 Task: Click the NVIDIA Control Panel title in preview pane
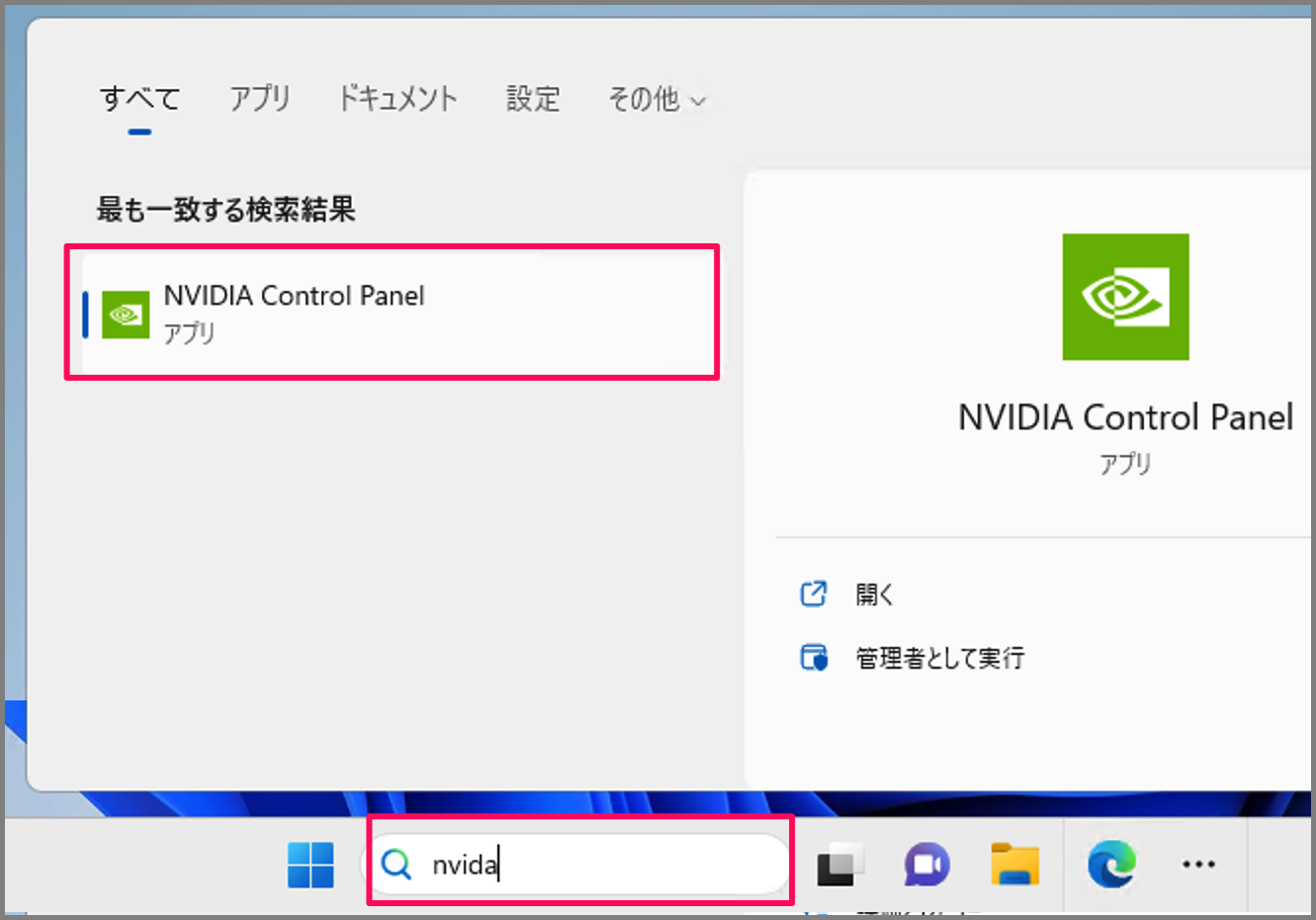pos(1125,417)
